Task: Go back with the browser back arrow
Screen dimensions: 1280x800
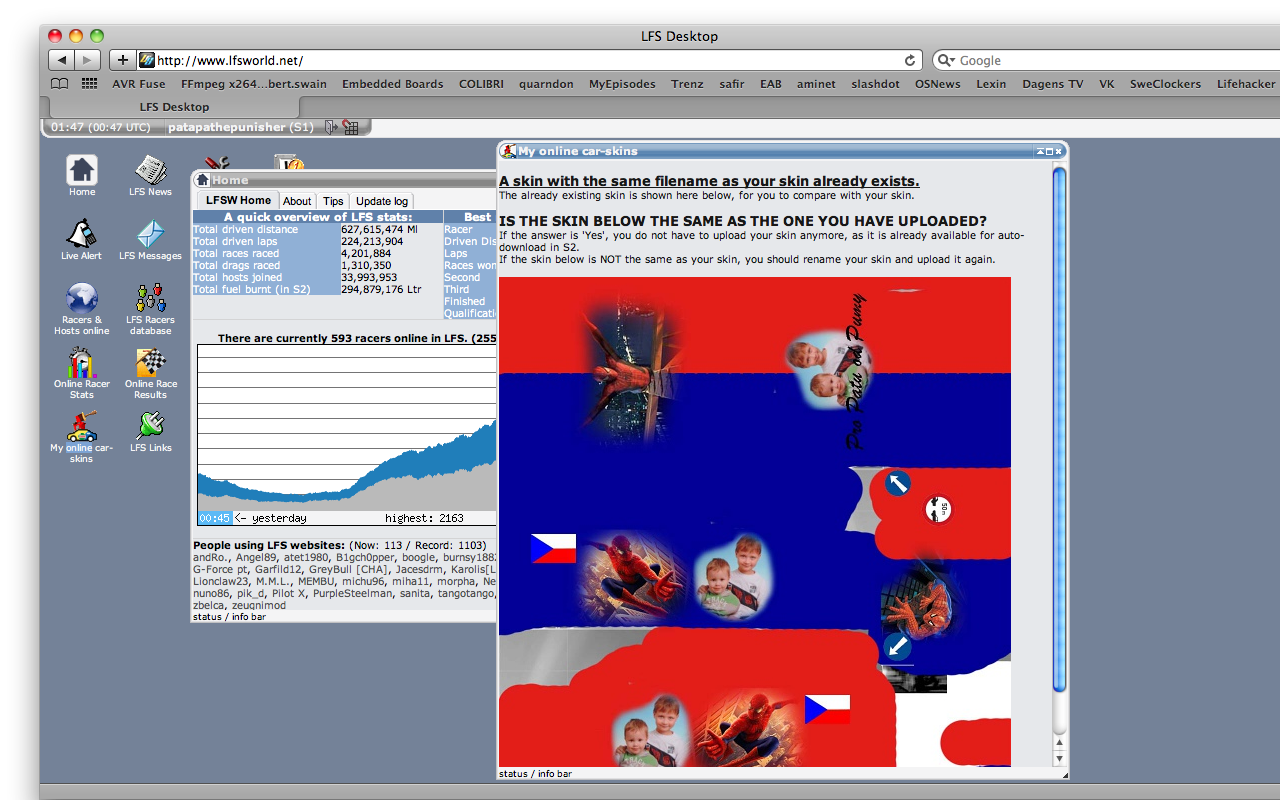Action: tap(61, 60)
